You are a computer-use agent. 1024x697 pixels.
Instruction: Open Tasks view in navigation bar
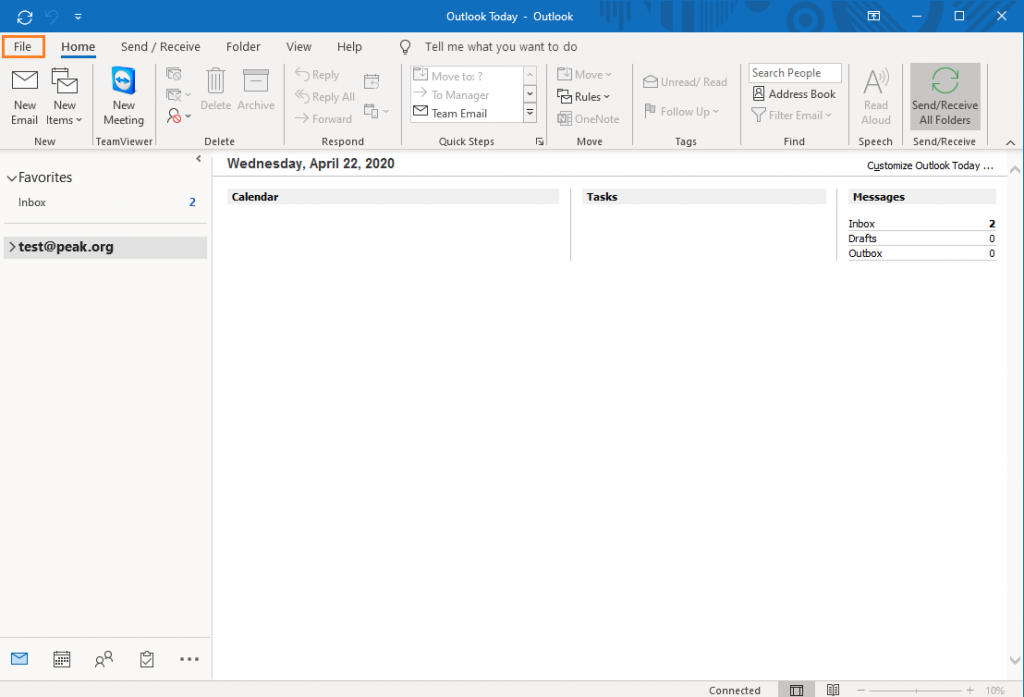click(x=147, y=659)
